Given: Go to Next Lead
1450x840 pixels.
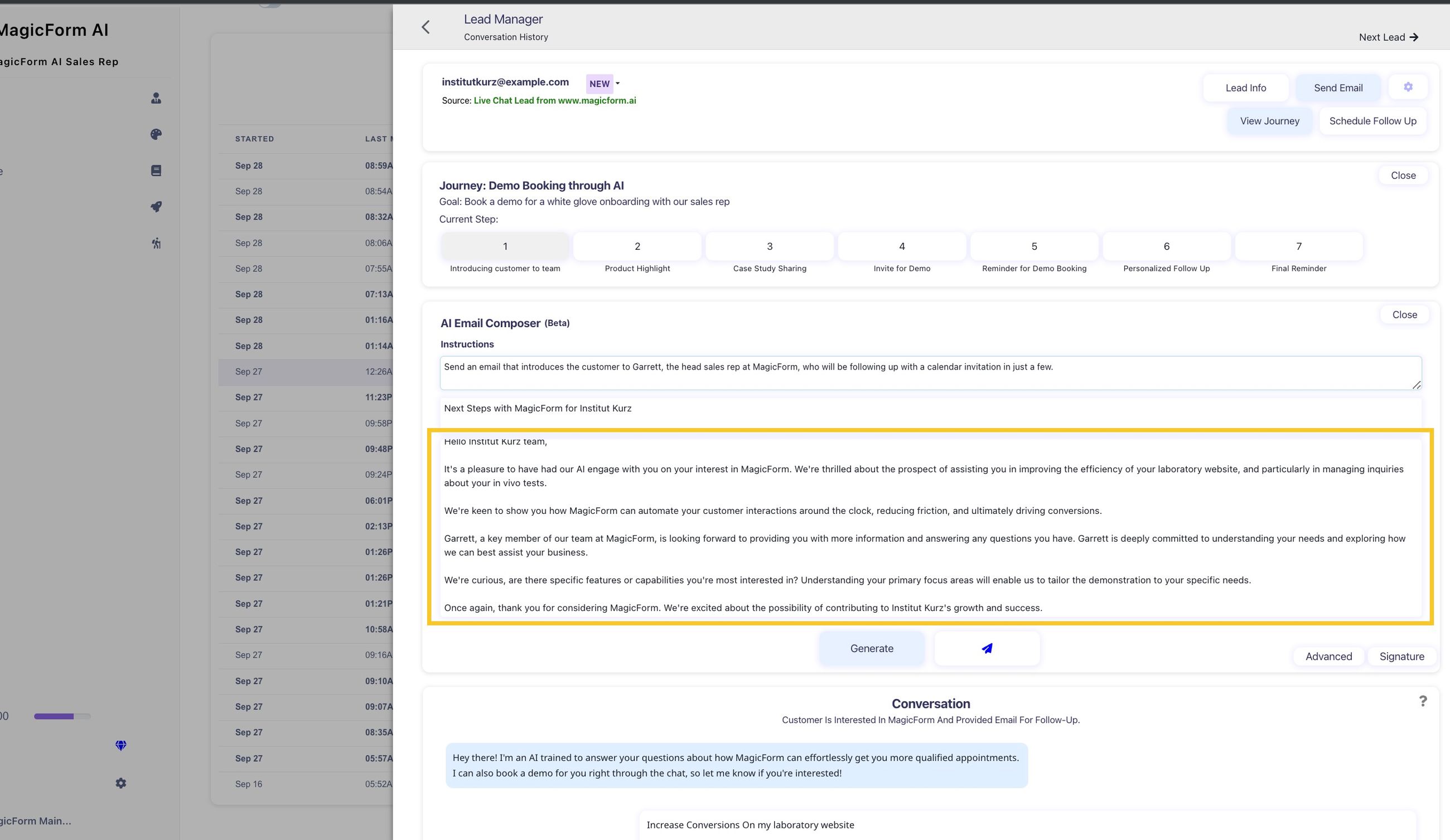Looking at the screenshot, I should tap(1388, 37).
